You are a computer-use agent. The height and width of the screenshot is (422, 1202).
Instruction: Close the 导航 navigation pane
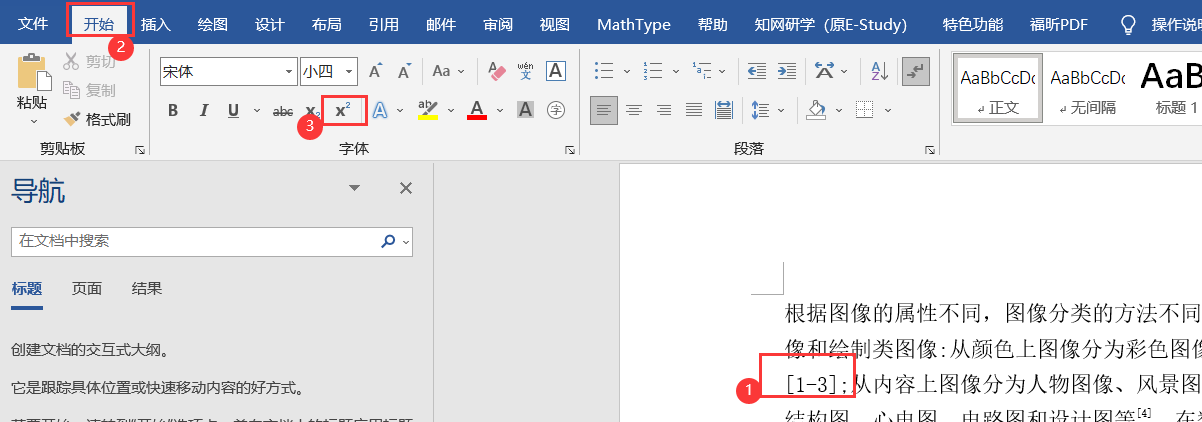click(406, 188)
